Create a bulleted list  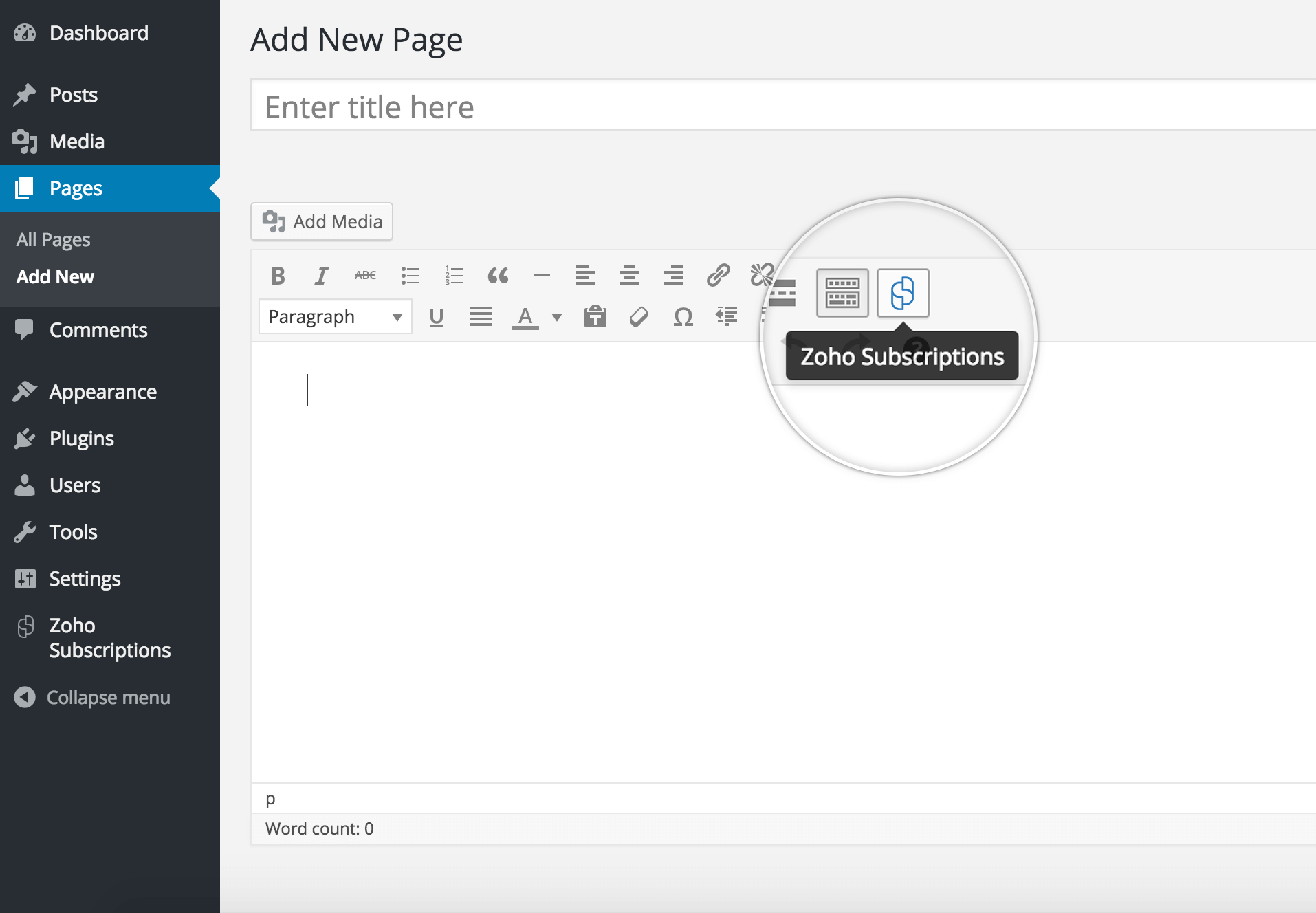[x=410, y=276]
